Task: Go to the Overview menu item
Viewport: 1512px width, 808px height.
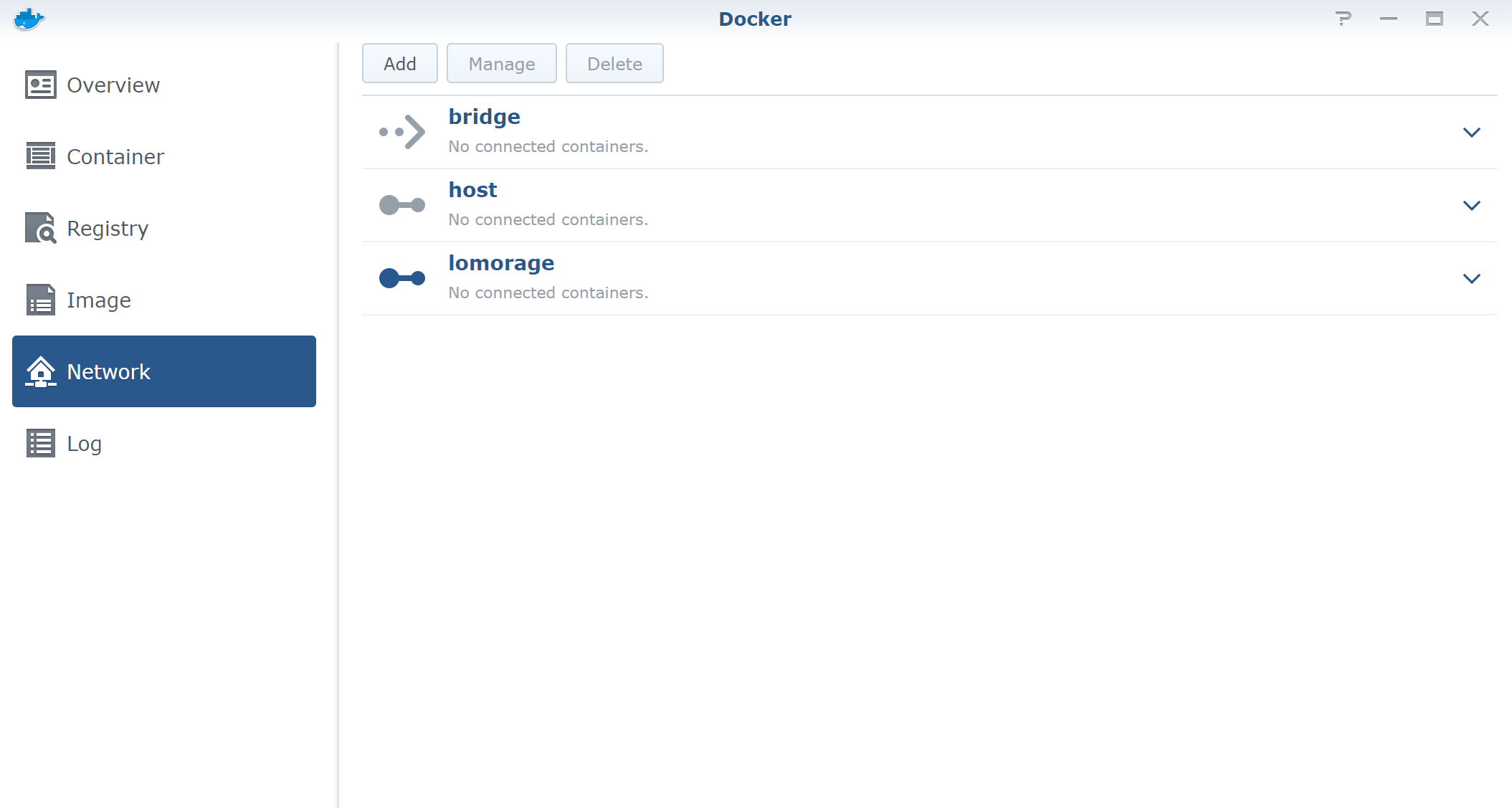Action: (x=164, y=85)
